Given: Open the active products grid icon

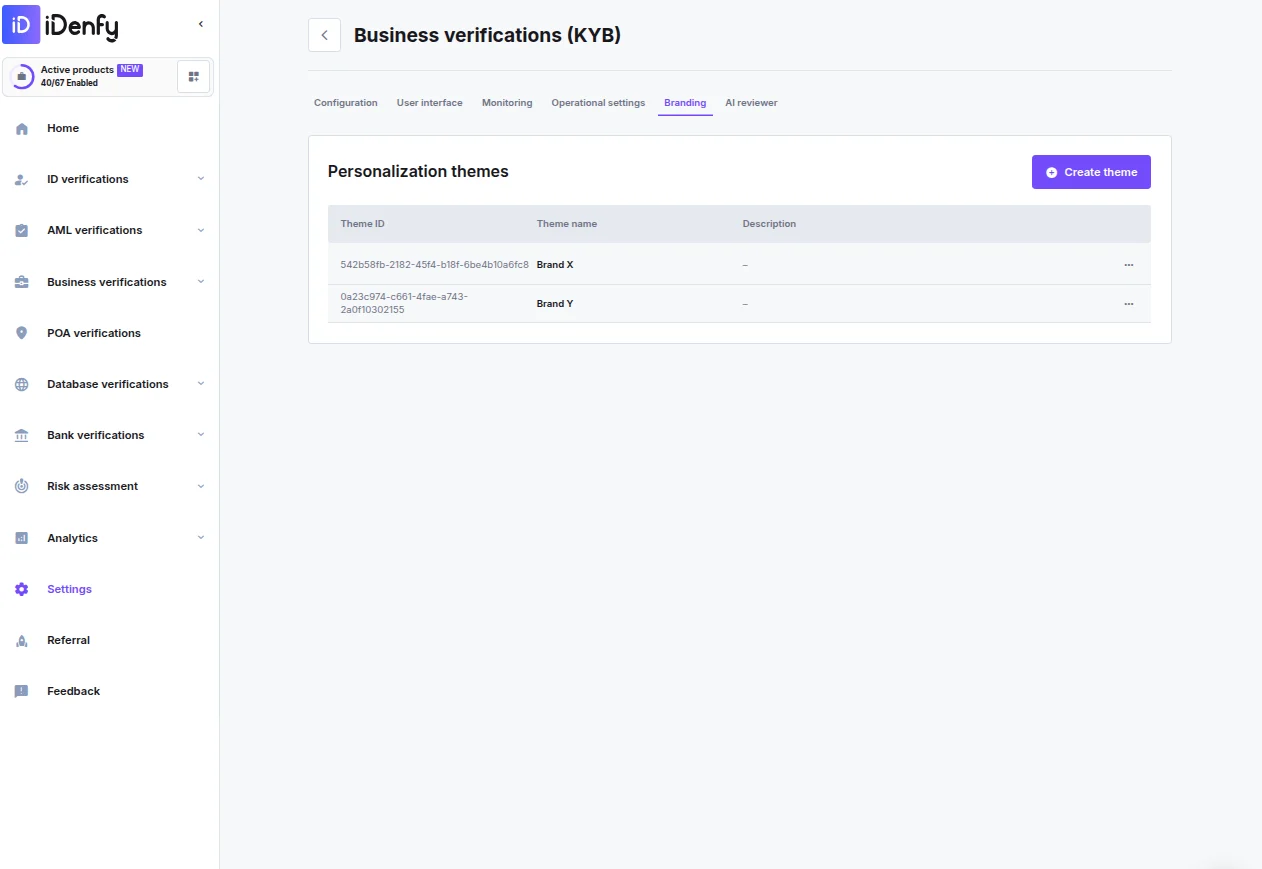Looking at the screenshot, I should click(x=194, y=77).
